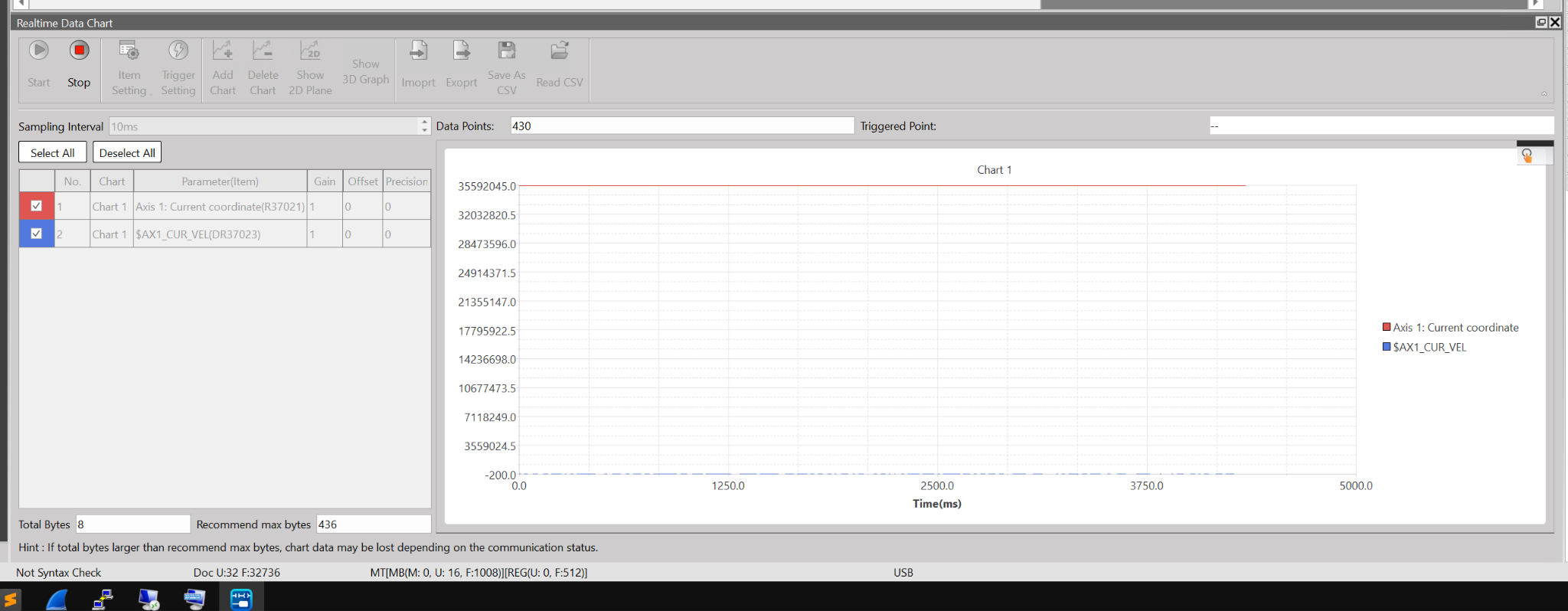The image size is (1568, 611).
Task: Click the Stop recording icon
Action: pyautogui.click(x=79, y=51)
